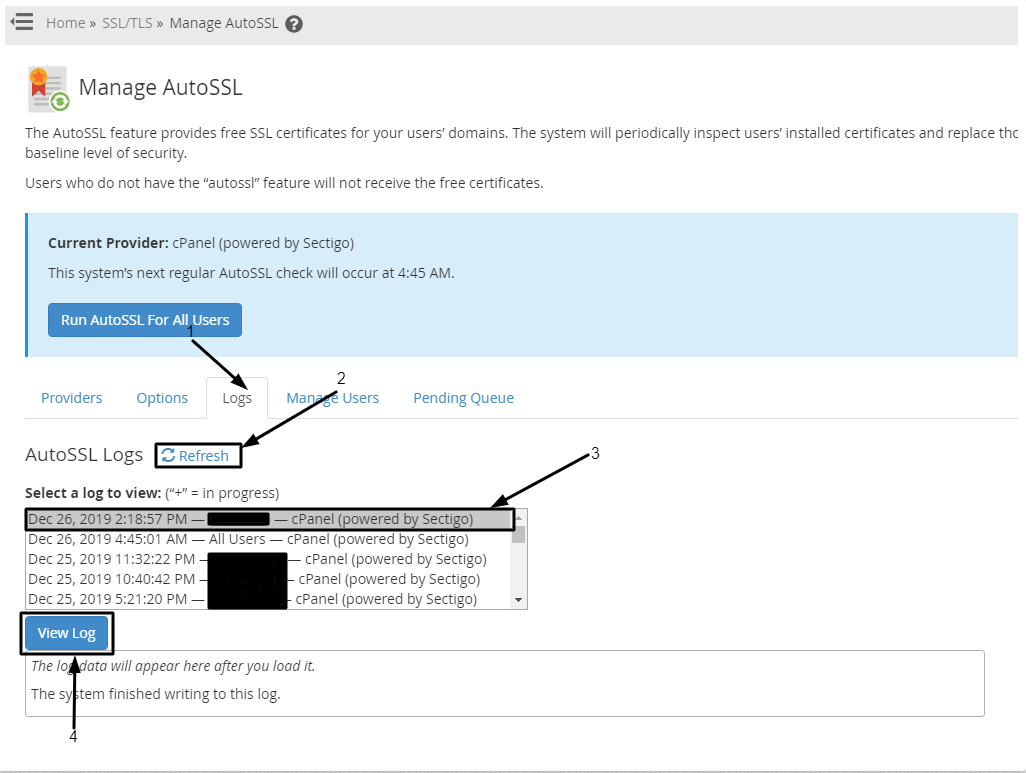This screenshot has width=1026, height=773.
Task: Go to Home in the breadcrumb
Action: coord(65,23)
